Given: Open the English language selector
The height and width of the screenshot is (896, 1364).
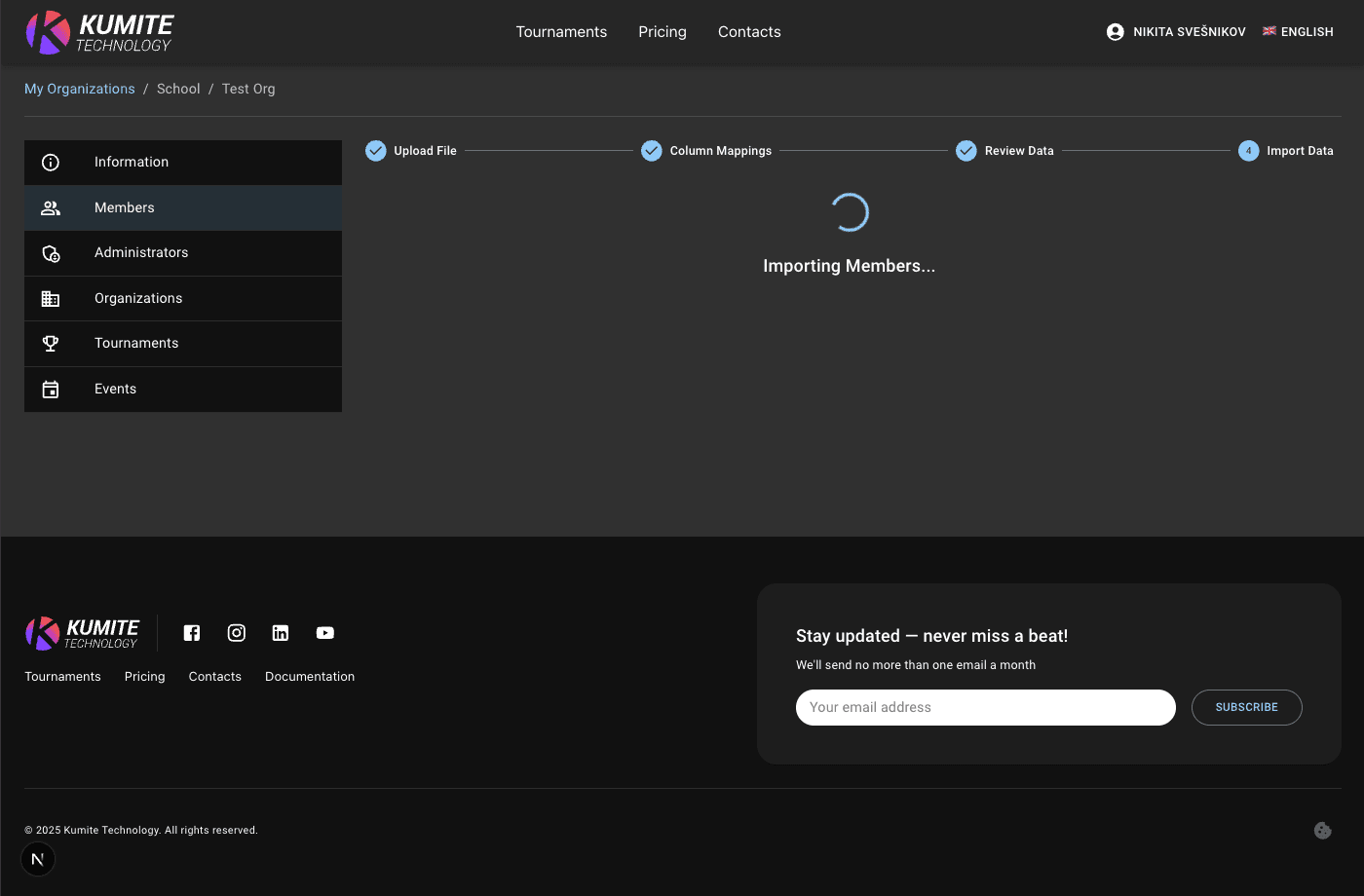Looking at the screenshot, I should [x=1298, y=31].
